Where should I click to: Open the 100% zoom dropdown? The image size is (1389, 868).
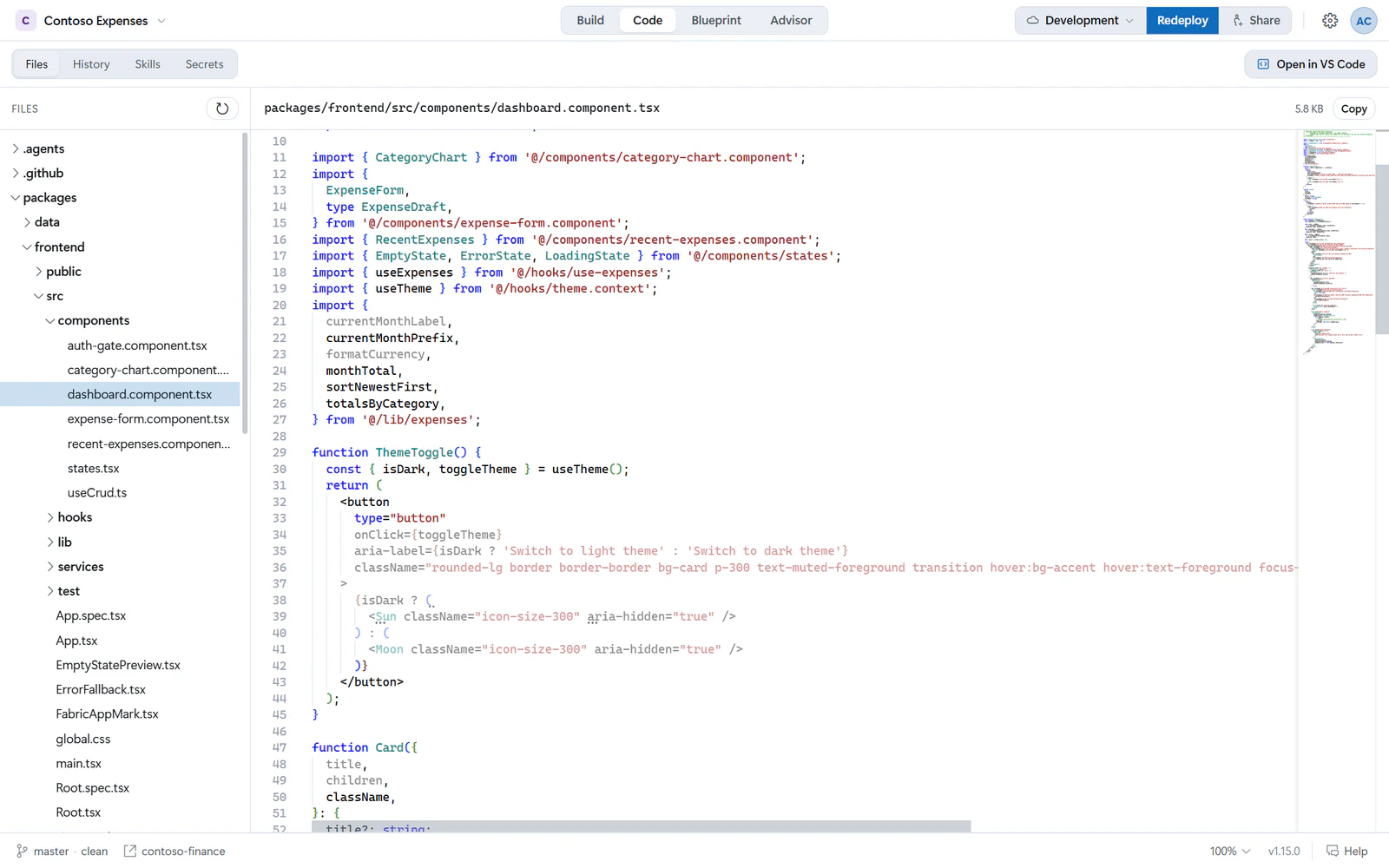coord(1230,852)
